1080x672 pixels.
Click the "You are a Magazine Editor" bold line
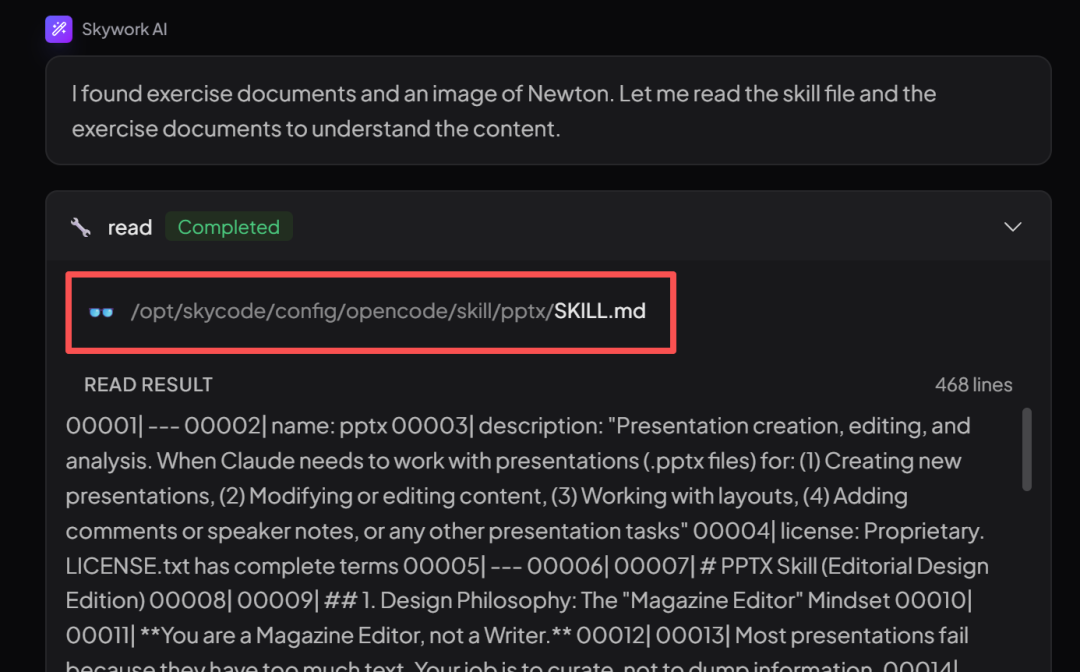[290, 636]
